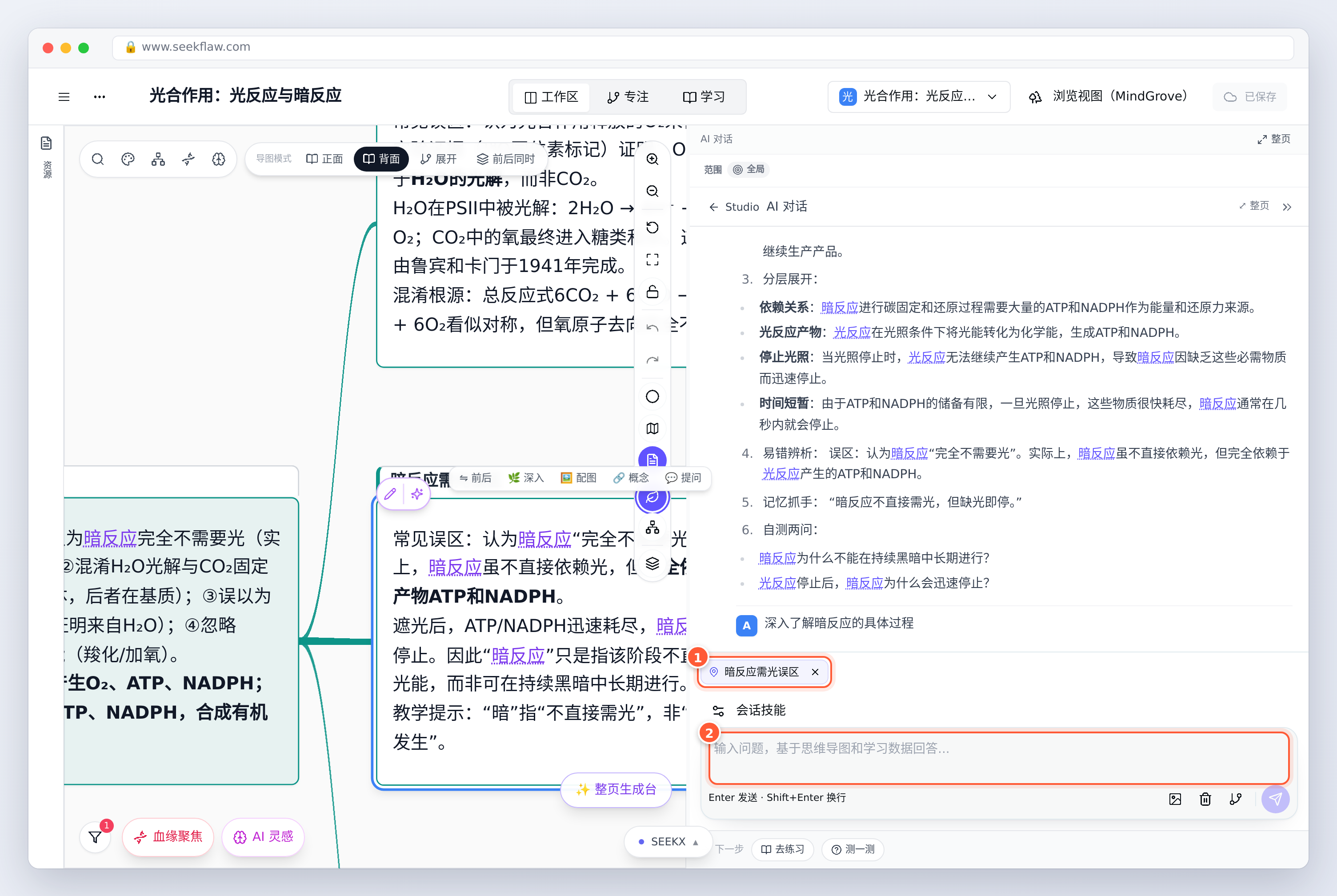1337x896 pixels.
Task: Attach an image to the chat
Action: pyautogui.click(x=1175, y=800)
